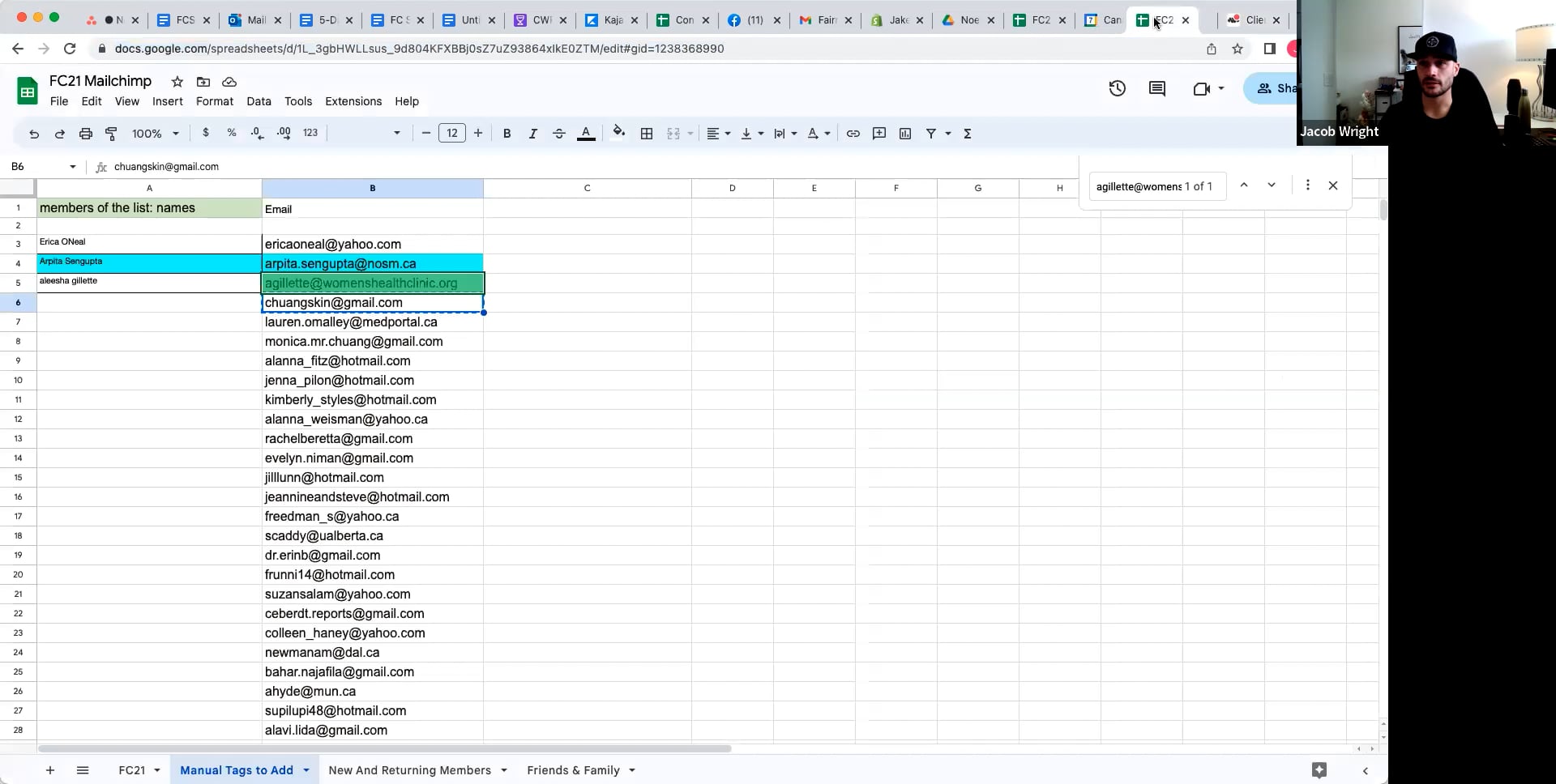The height and width of the screenshot is (784, 1556).
Task: Toggle strikethrough formatting
Action: pyautogui.click(x=559, y=133)
